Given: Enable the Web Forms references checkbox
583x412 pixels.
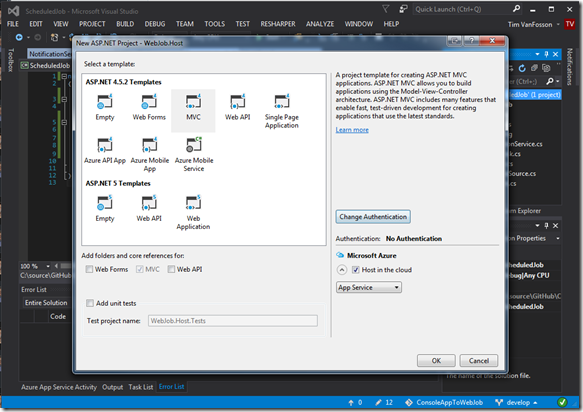Looking at the screenshot, I should (x=89, y=269).
